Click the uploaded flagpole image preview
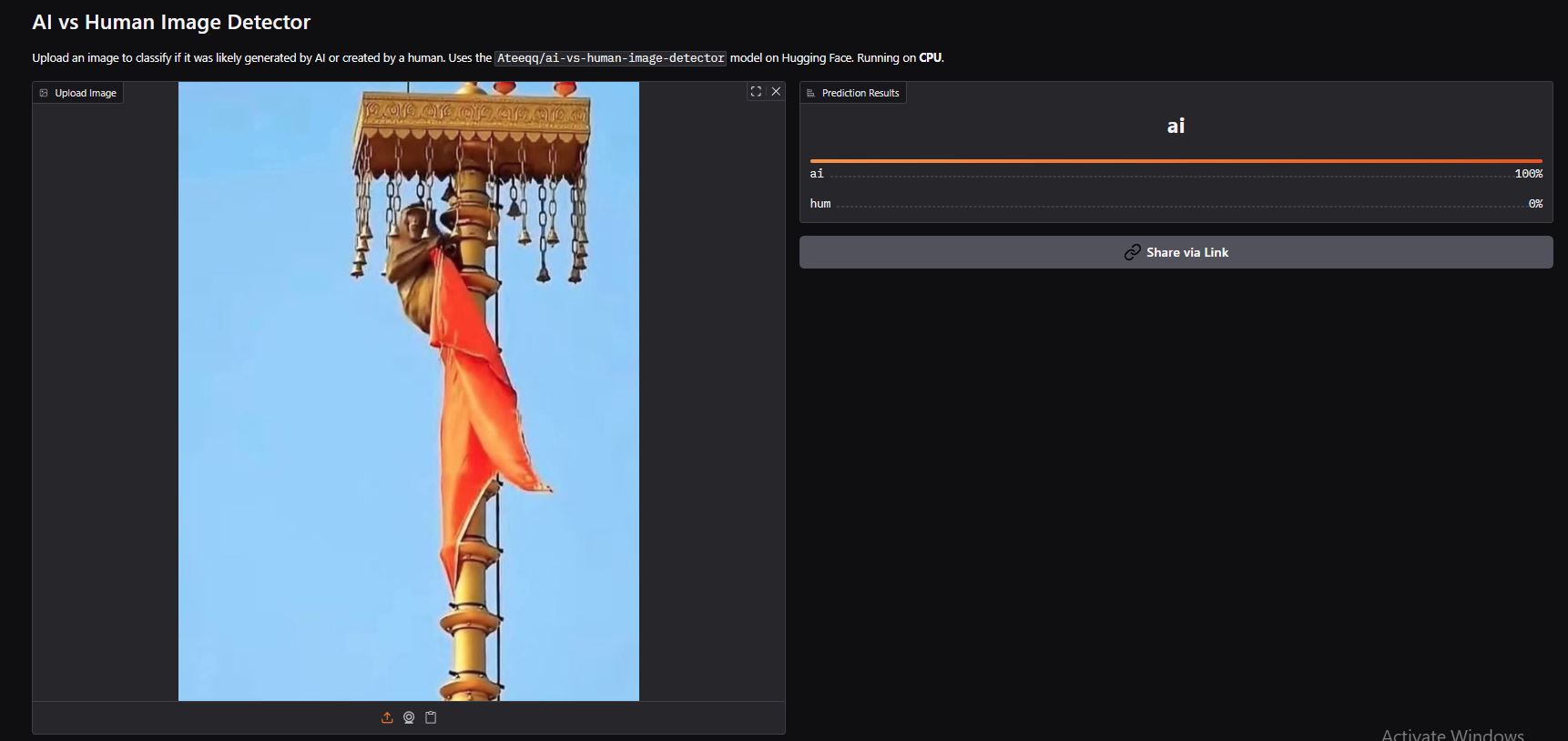The width and height of the screenshot is (1568, 741). coord(408,391)
